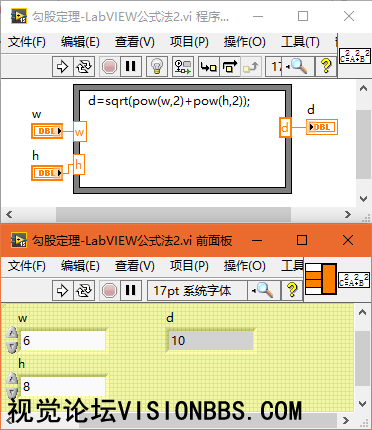Increment the h numeric control
The height and width of the screenshot is (430, 372).
click(12, 379)
